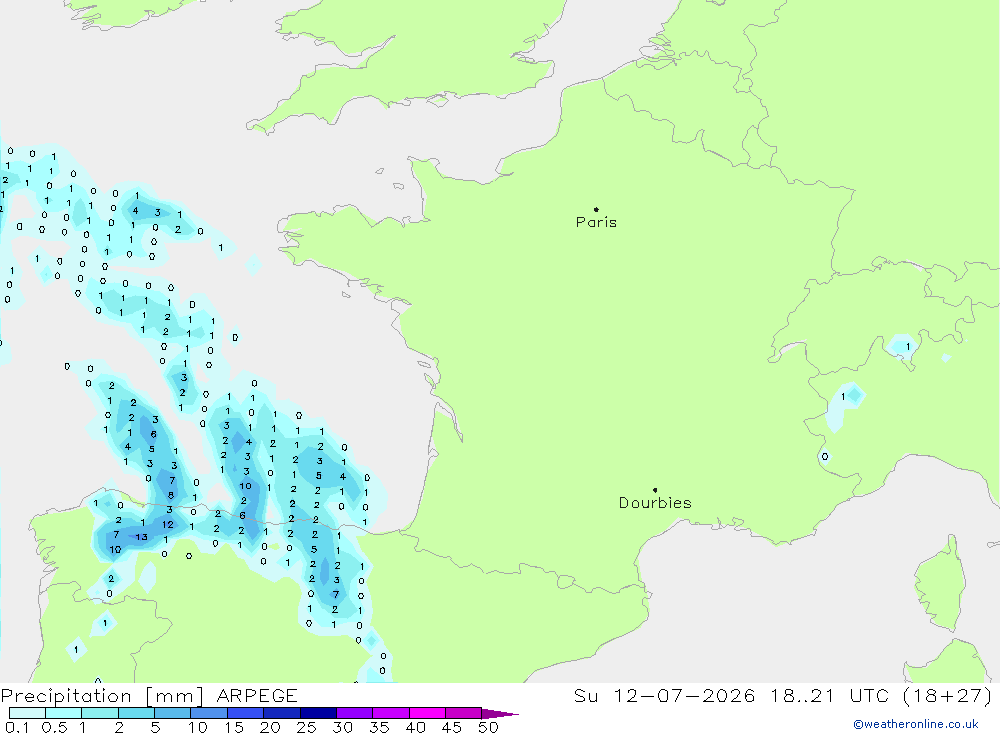Click the Dourbies city label
This screenshot has width=1000, height=733.
pyautogui.click(x=655, y=503)
